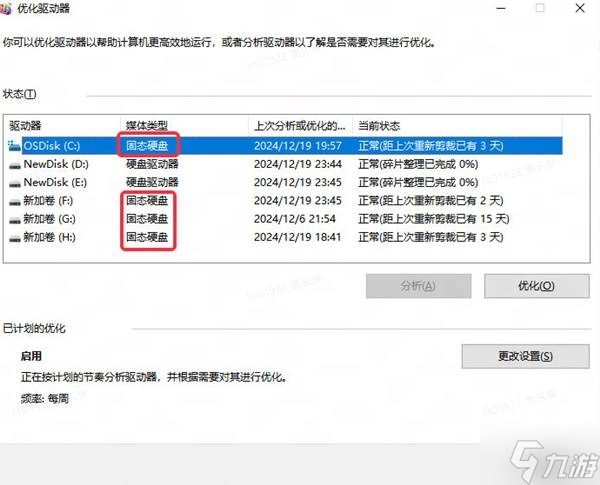Click the 2024/12/6 21:54 date cell
Viewport: 600px width, 485px height.
(295, 219)
